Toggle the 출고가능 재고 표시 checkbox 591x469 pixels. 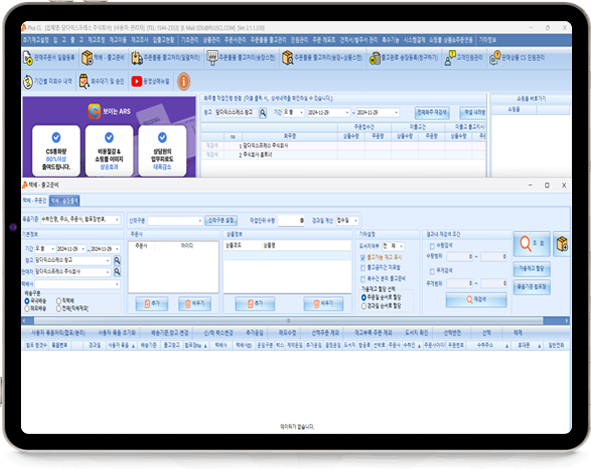click(363, 257)
